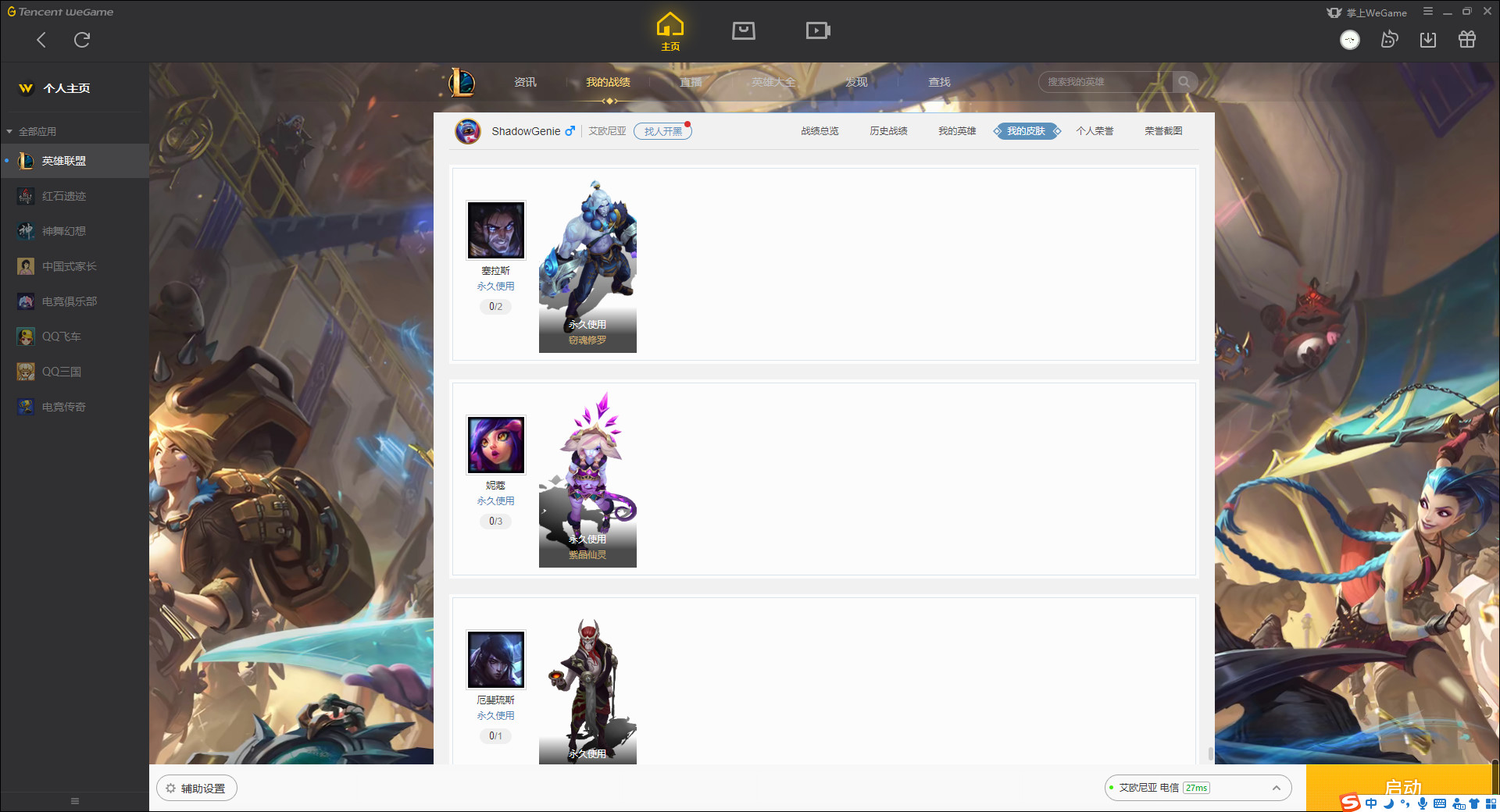Click the 妮蔻 champion portrait
This screenshot has height=812, width=1500.
496,445
